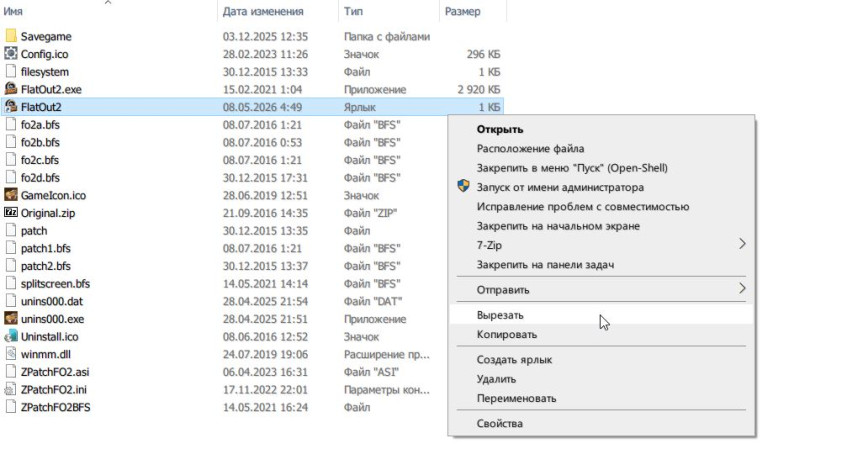Click the ZPatchFO2.ini settings file icon

click(x=11, y=389)
